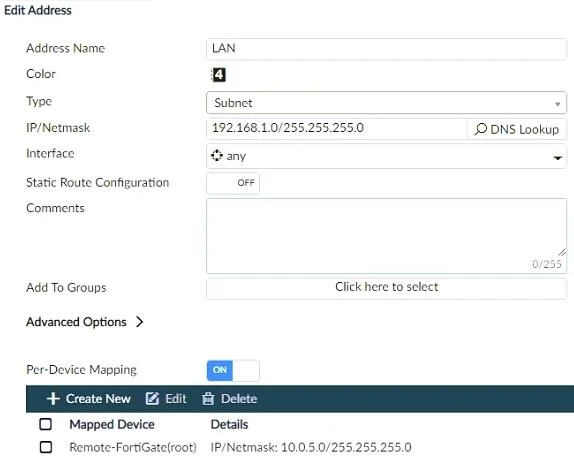Click the IP/Netmask 10.0.5.0 details cell
574x456 pixels.
point(311,447)
